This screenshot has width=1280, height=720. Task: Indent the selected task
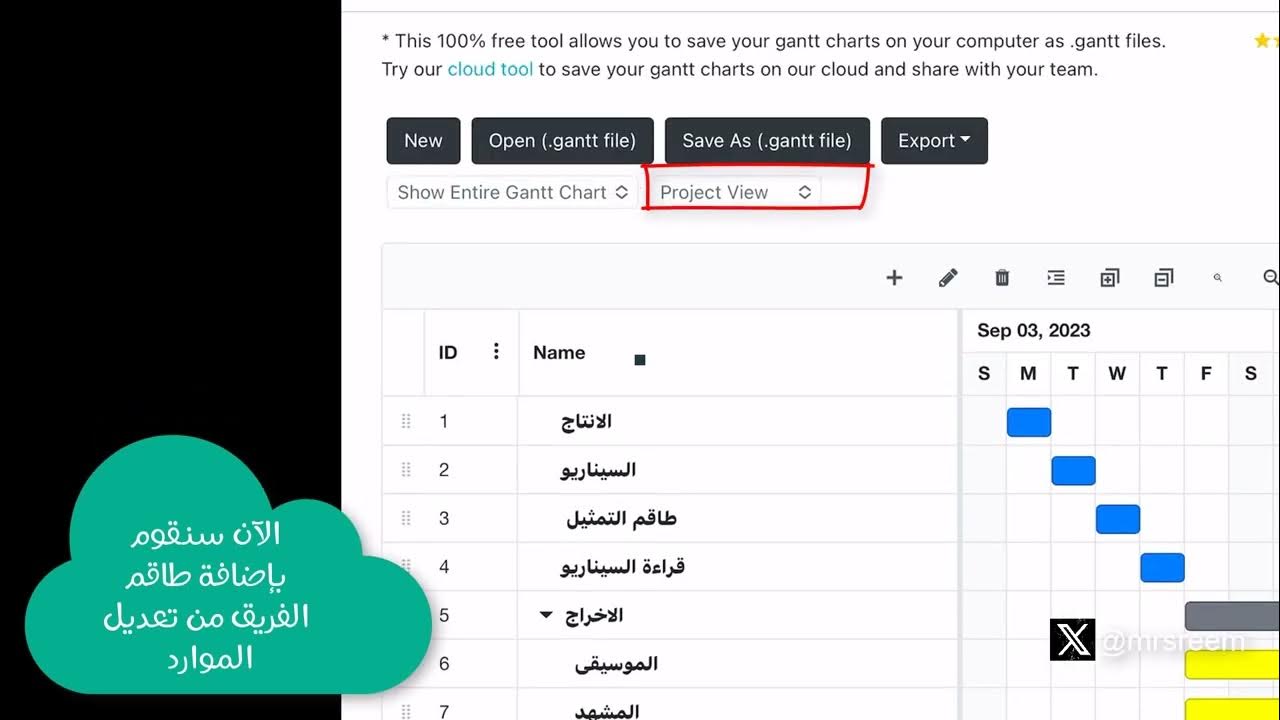[1056, 277]
